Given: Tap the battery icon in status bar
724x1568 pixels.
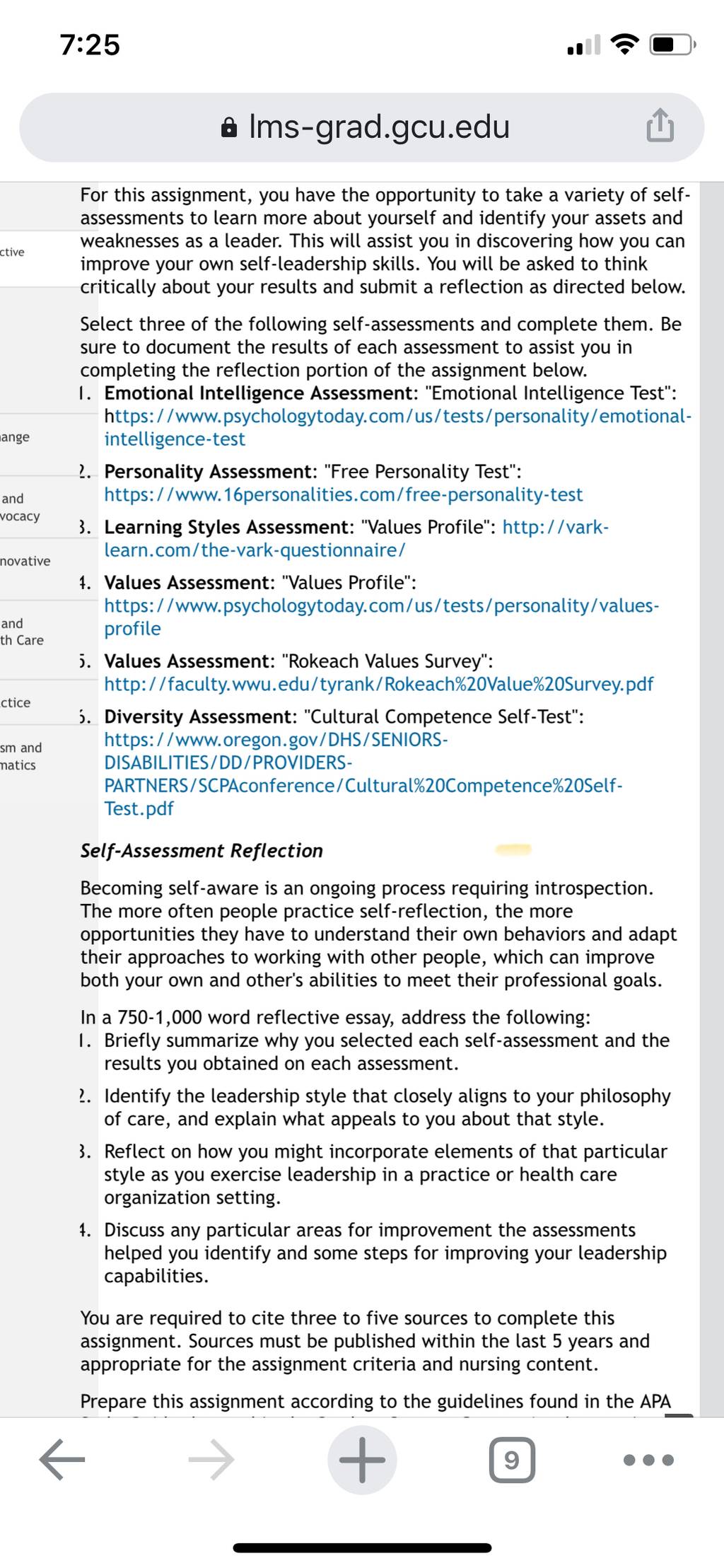Looking at the screenshot, I should coord(673,45).
